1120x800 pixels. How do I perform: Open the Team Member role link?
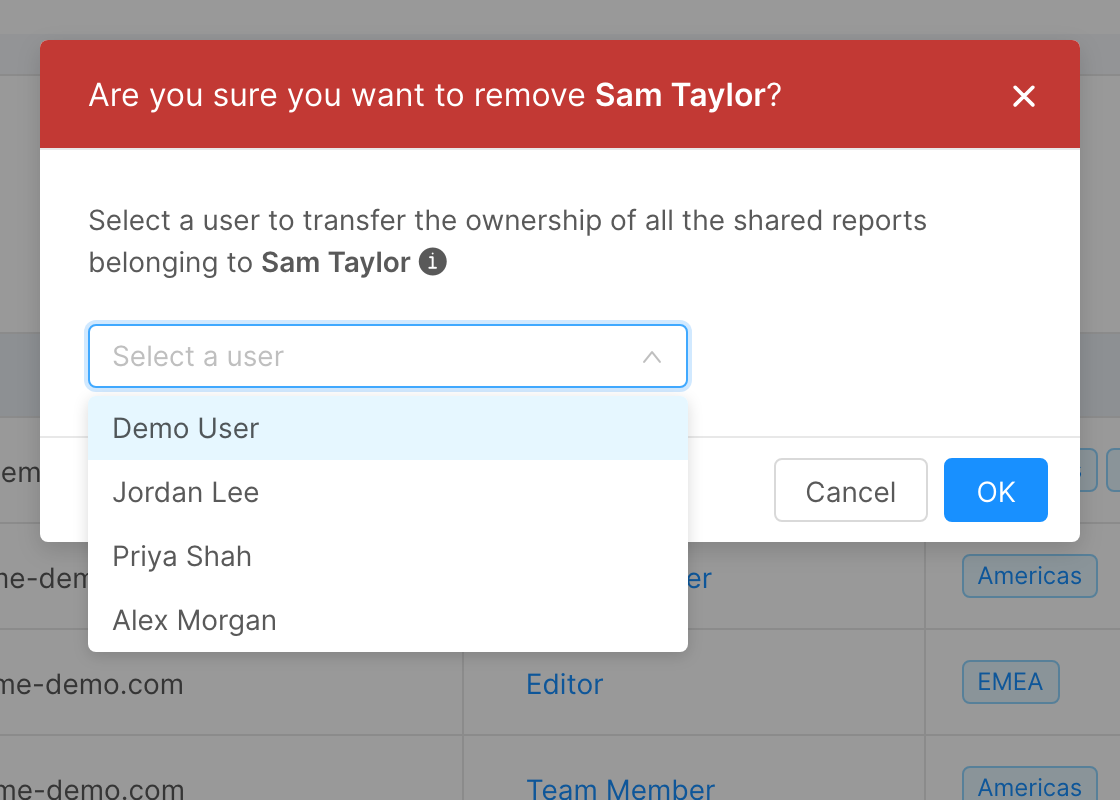click(x=620, y=789)
